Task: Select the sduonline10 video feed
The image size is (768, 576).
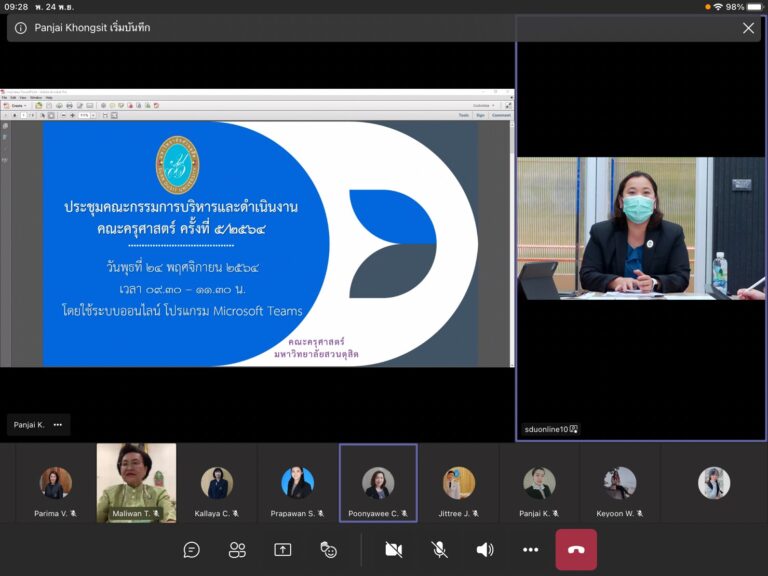Action: (x=640, y=228)
